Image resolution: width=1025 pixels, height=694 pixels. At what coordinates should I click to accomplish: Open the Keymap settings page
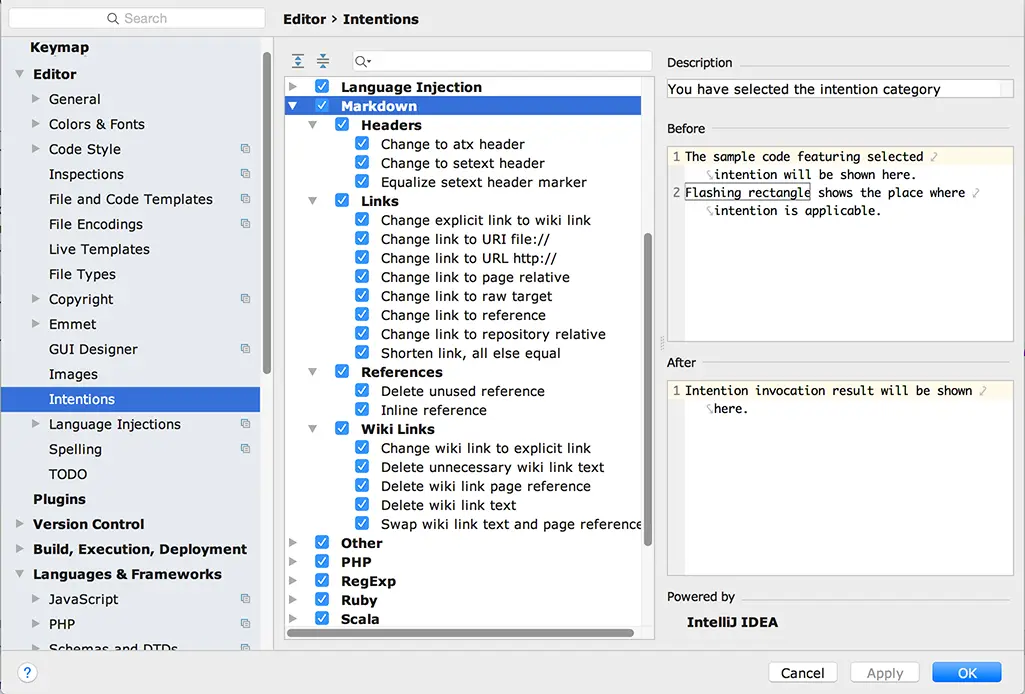click(x=59, y=48)
